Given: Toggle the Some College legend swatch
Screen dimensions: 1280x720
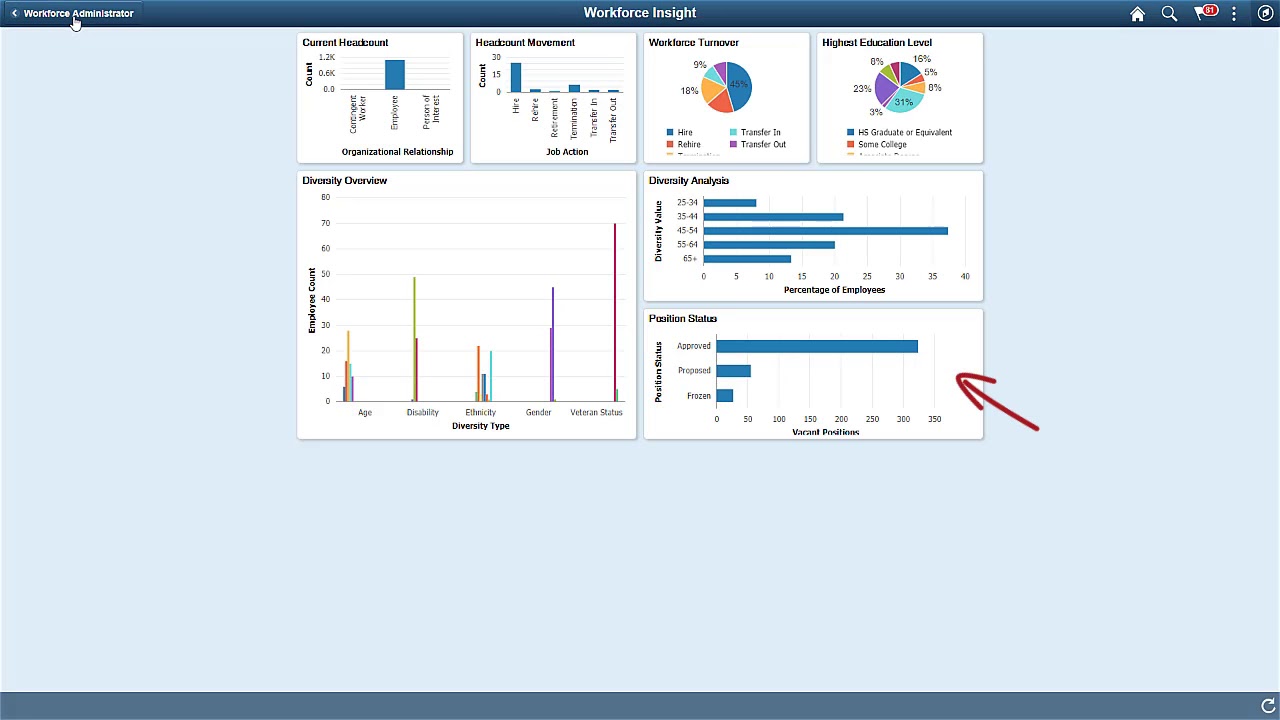Looking at the screenshot, I should pos(850,144).
